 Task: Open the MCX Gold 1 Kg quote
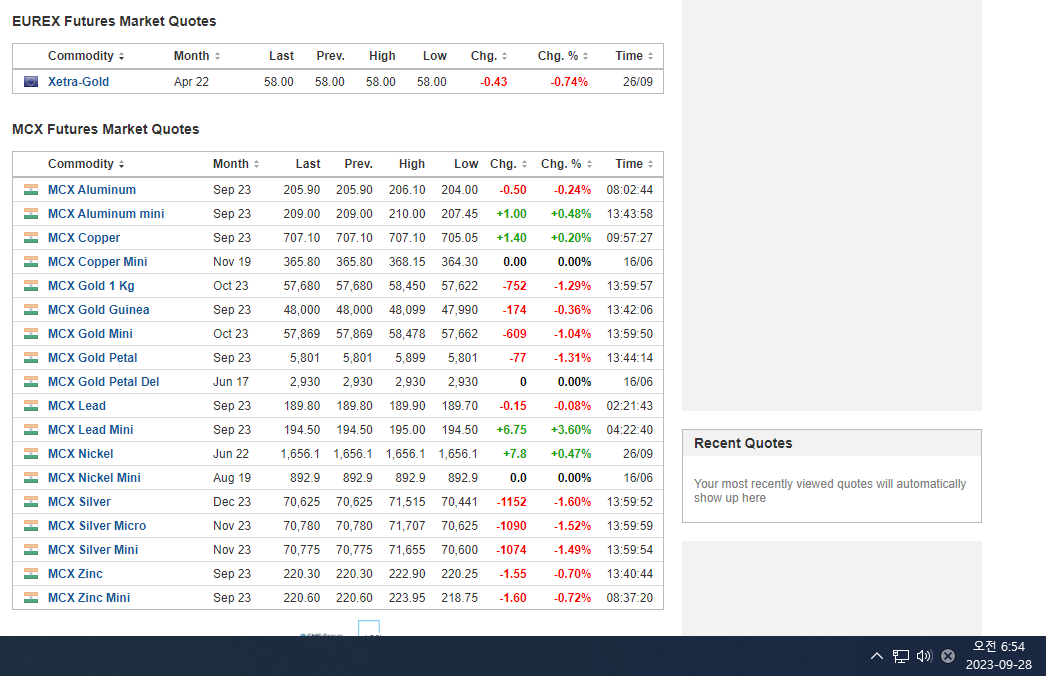(91, 286)
